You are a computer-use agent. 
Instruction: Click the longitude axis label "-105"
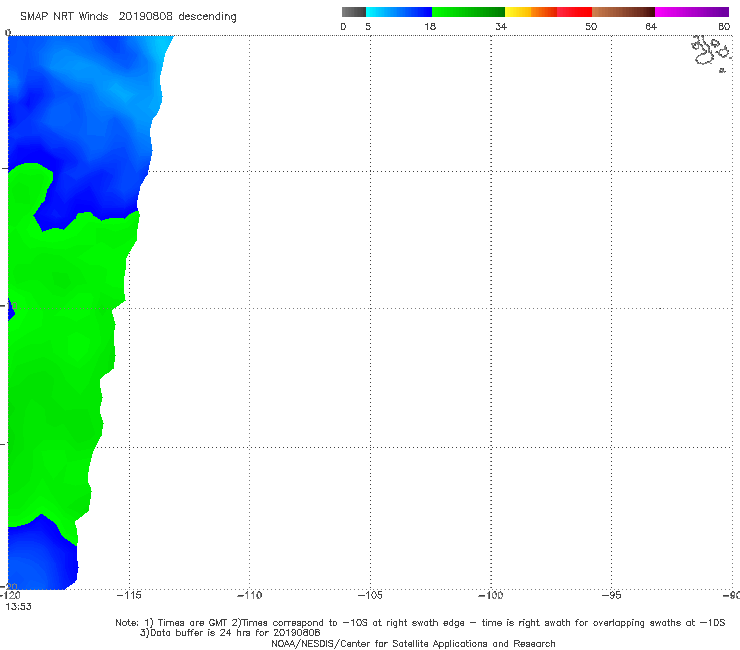point(370,595)
